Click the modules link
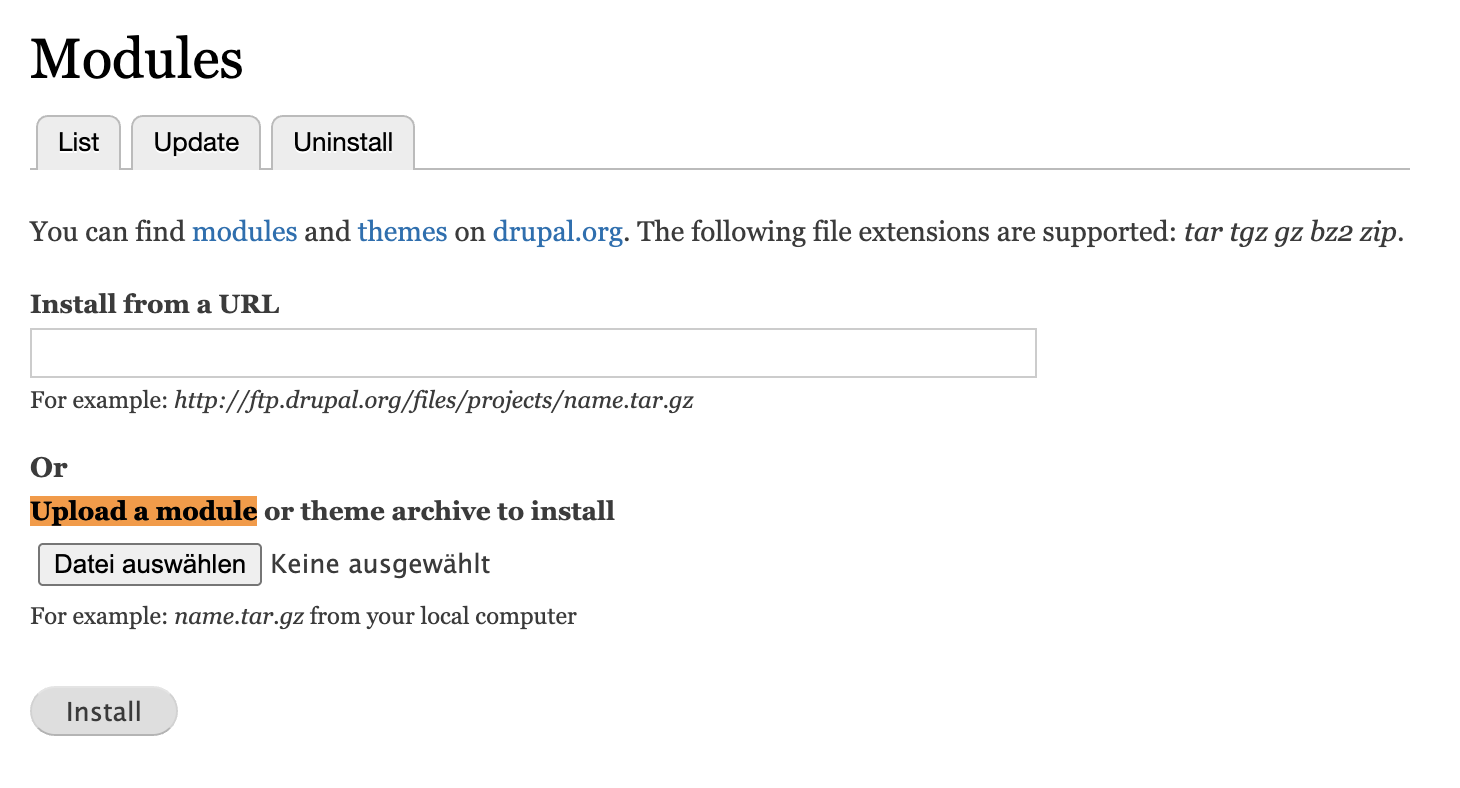 point(244,231)
